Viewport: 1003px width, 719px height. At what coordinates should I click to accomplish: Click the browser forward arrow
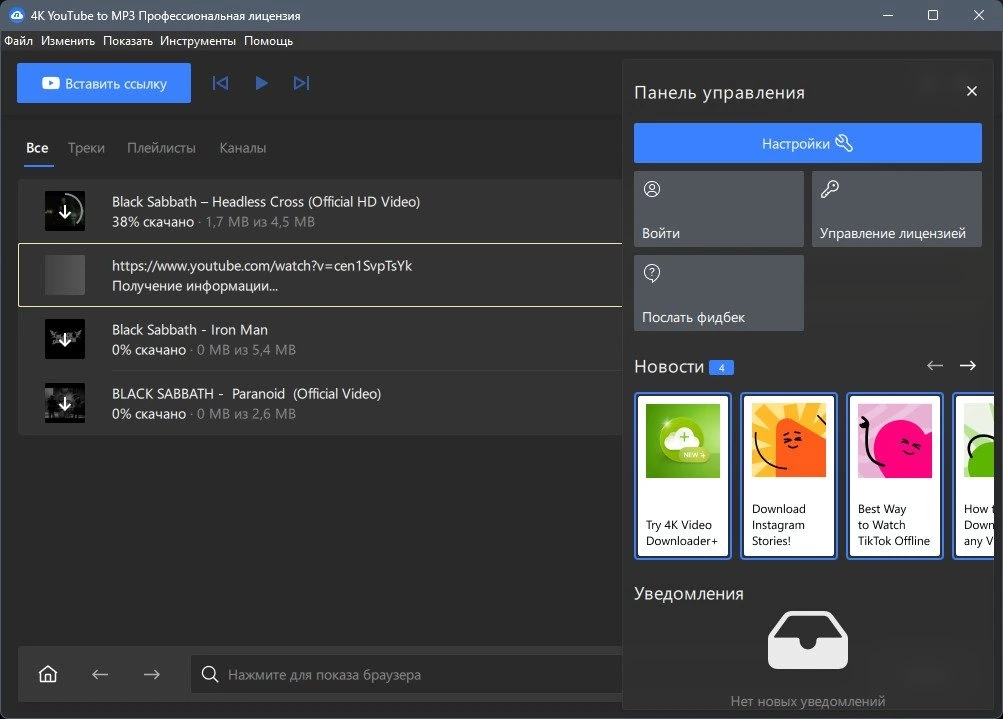tap(152, 674)
